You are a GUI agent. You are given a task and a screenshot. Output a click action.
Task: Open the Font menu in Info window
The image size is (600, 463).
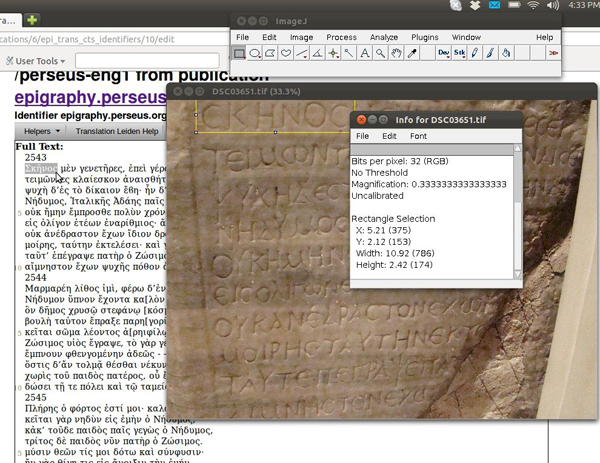(418, 135)
